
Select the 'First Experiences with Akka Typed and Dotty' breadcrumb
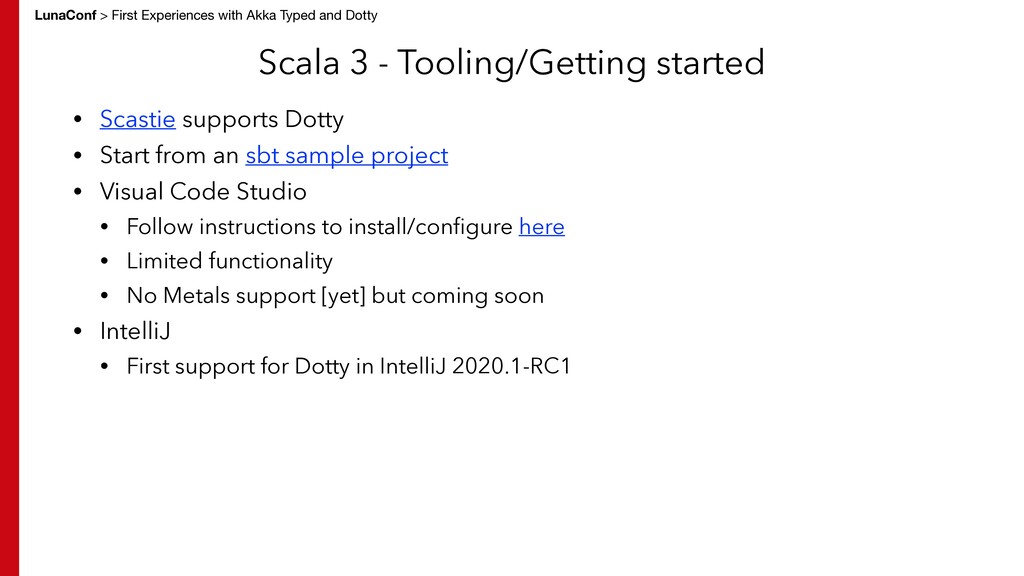pyautogui.click(x=245, y=15)
